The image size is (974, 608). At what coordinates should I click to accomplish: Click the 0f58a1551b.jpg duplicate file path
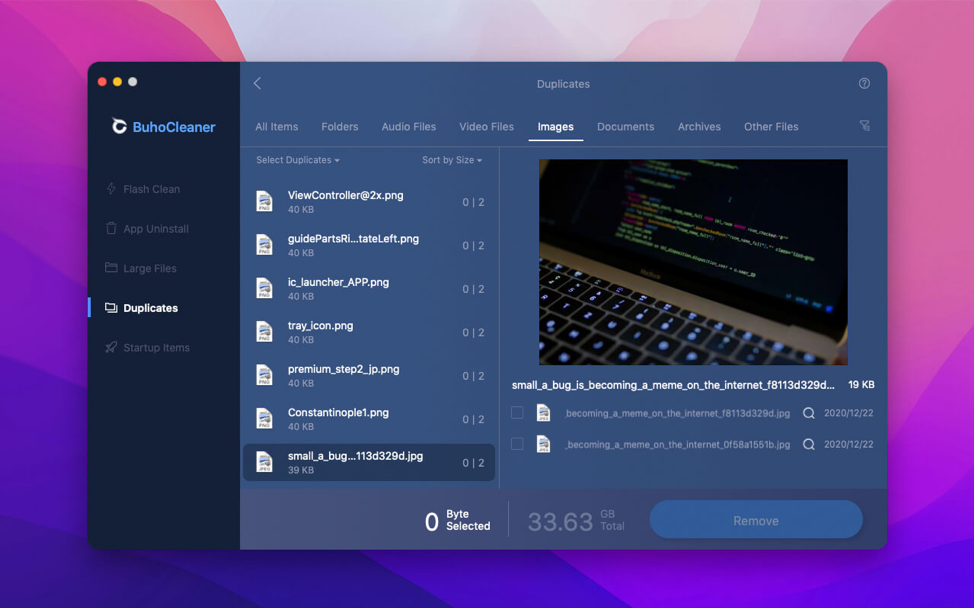tap(678, 444)
